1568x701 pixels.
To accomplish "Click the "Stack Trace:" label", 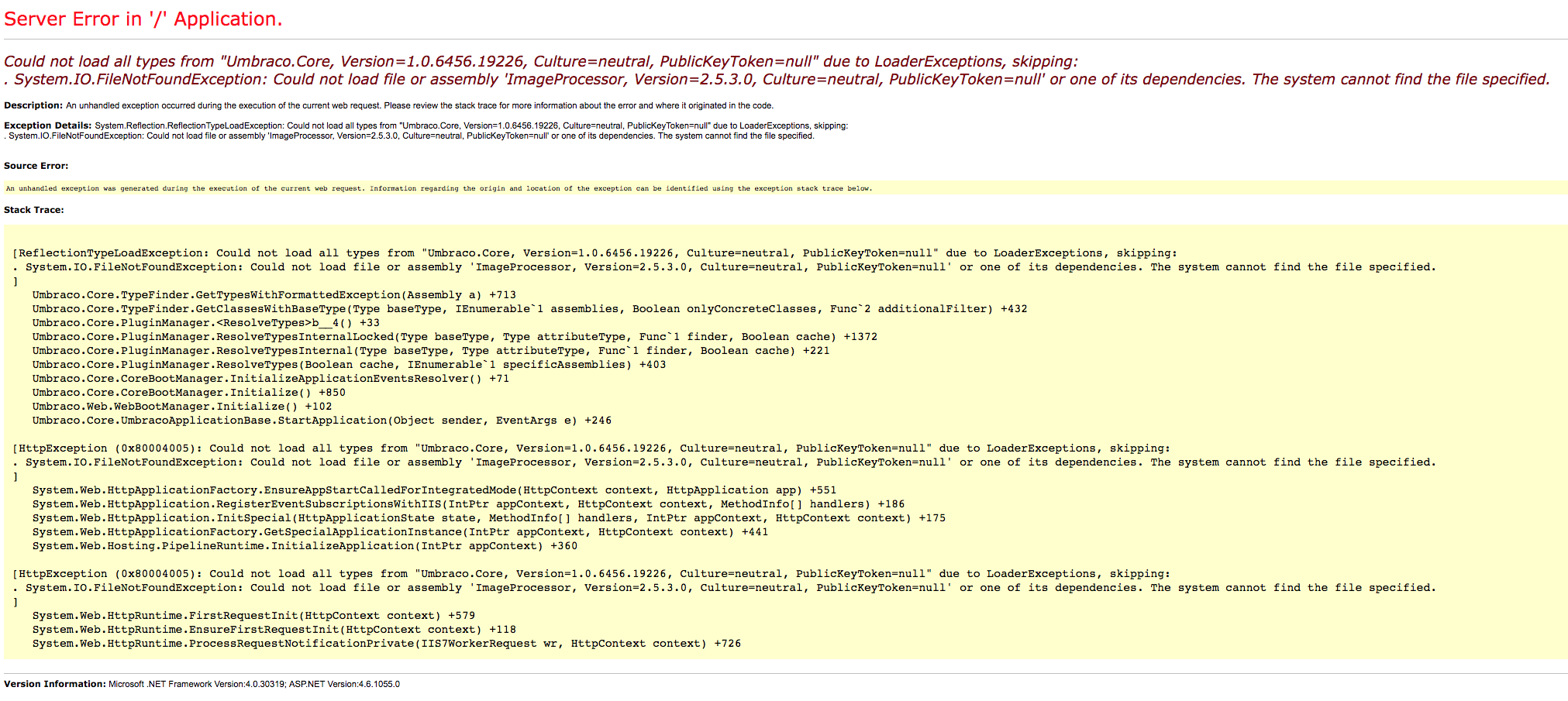I will [x=34, y=210].
